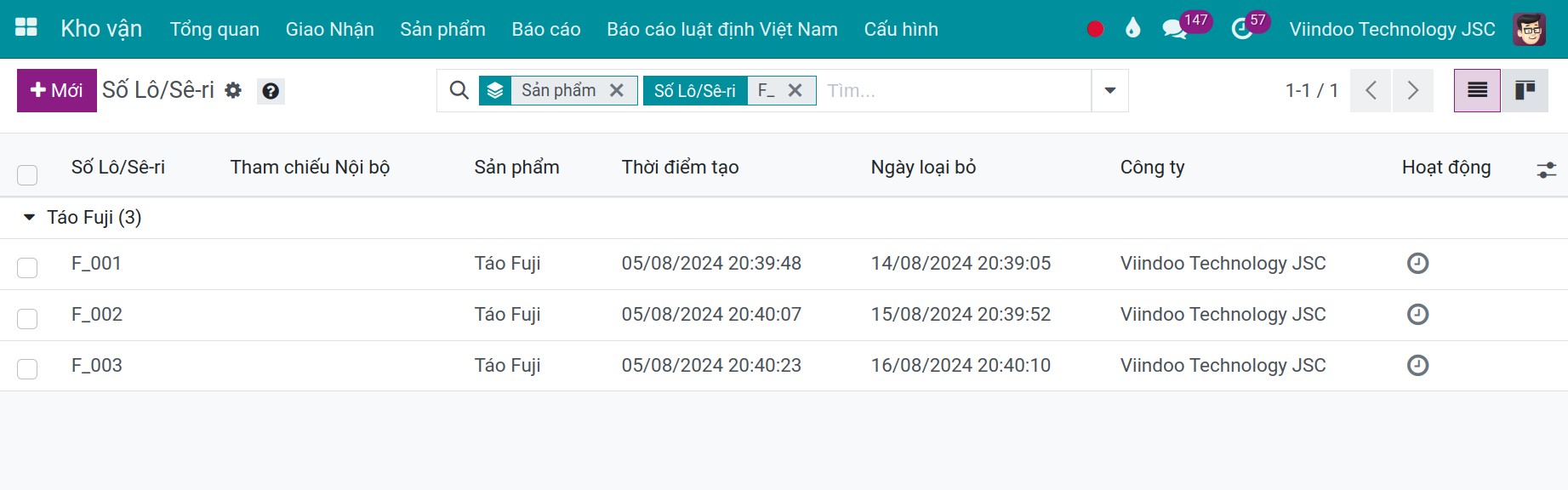The height and width of the screenshot is (490, 1568).
Task: Sort by Ngày loại bỏ column header
Action: click(x=923, y=168)
